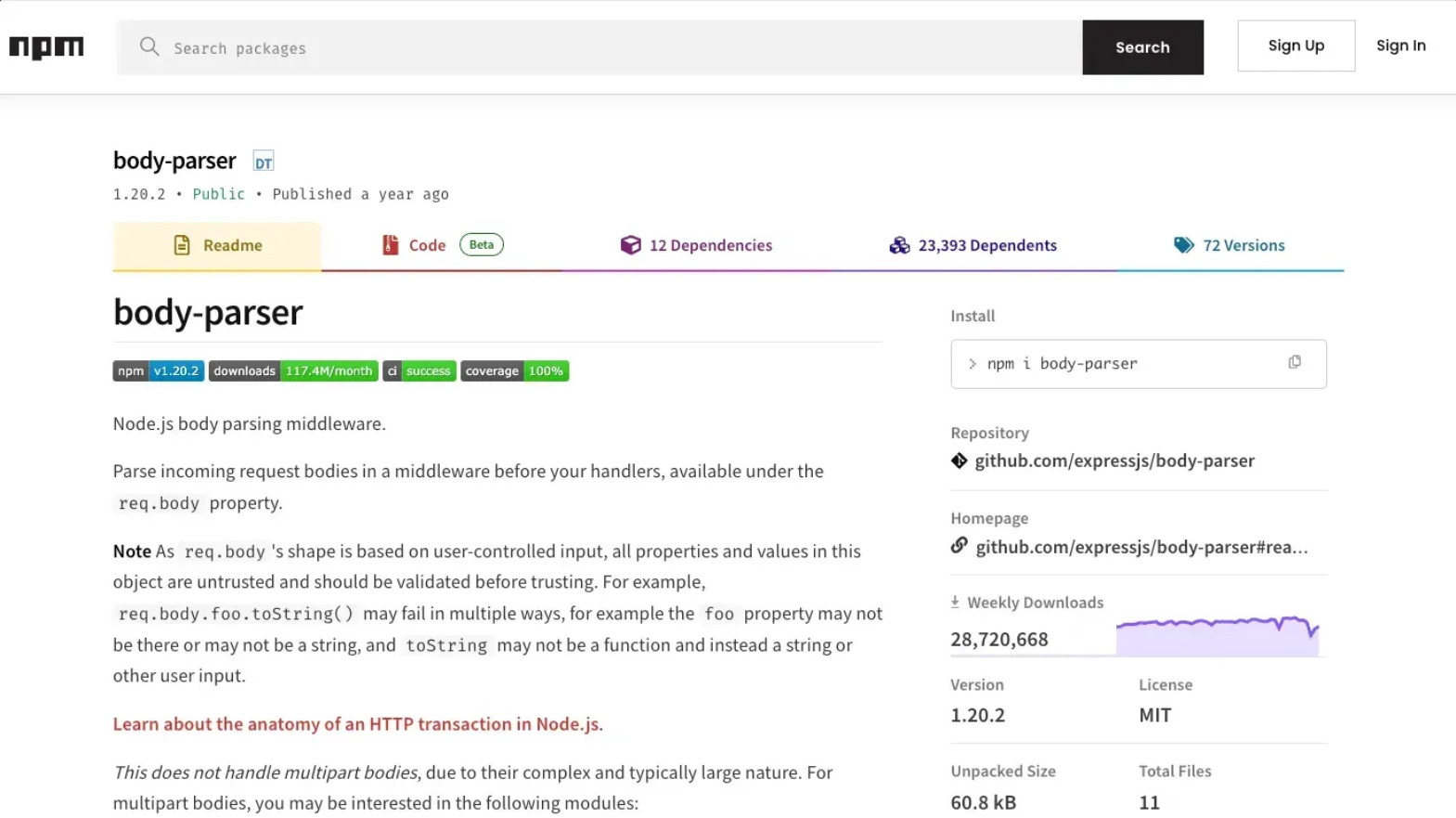Click the npm i body-parser command text
Viewport: 1456px width, 818px height.
pyautogui.click(x=1062, y=364)
